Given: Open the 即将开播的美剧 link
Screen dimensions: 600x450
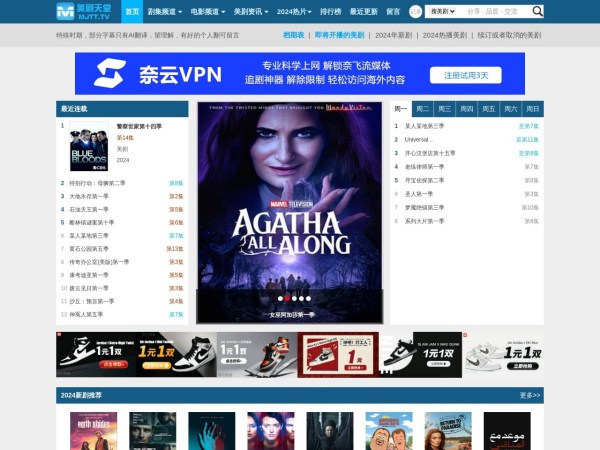Looking at the screenshot, I should pos(339,35).
